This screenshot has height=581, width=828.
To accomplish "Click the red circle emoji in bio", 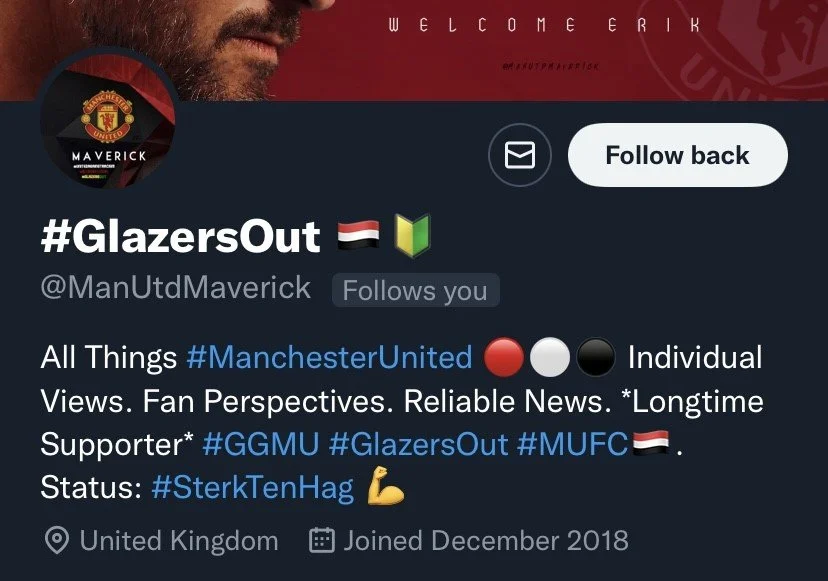I will click(504, 357).
